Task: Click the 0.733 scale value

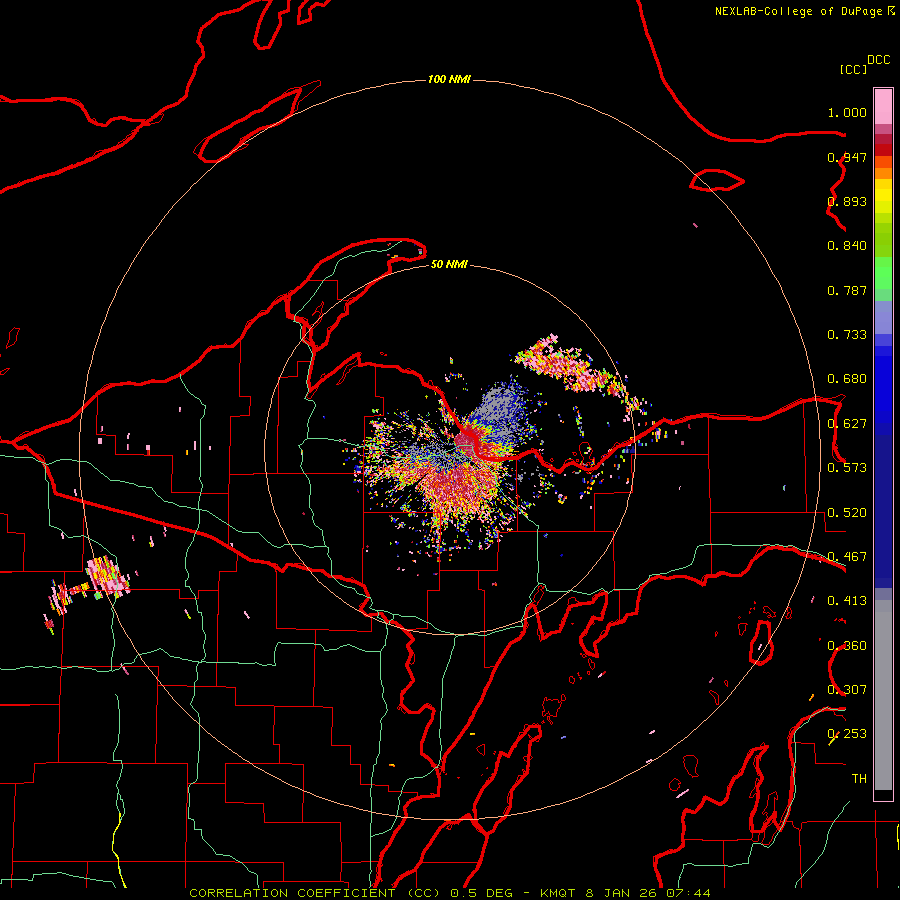Action: (847, 335)
